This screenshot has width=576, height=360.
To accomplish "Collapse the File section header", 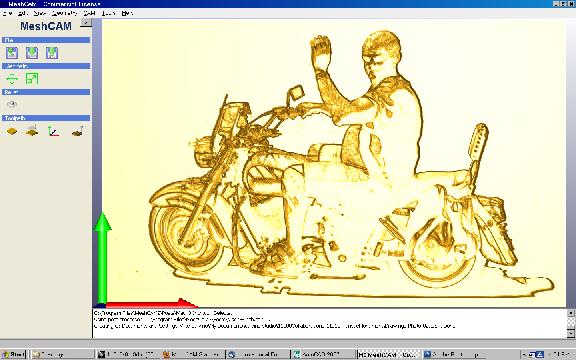I will pyautogui.click(x=46, y=40).
